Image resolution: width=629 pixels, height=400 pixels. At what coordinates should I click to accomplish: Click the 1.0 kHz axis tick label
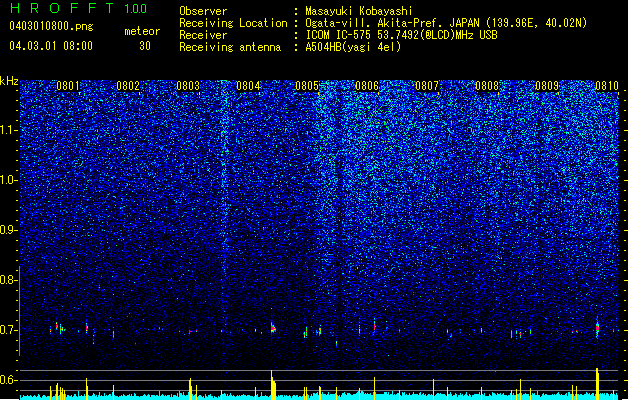point(9,180)
